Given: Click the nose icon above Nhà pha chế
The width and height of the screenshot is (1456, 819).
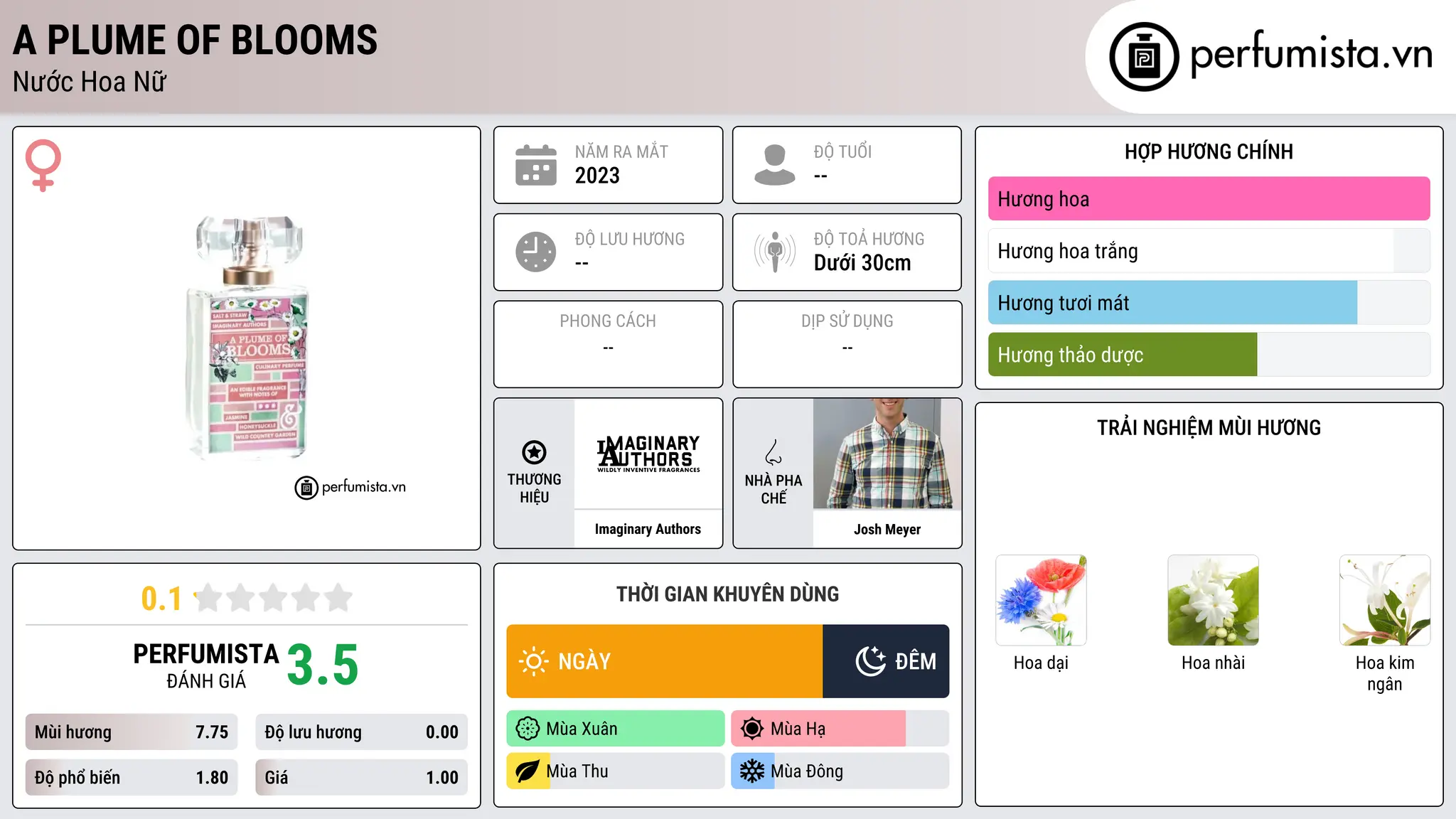Looking at the screenshot, I should click(773, 451).
